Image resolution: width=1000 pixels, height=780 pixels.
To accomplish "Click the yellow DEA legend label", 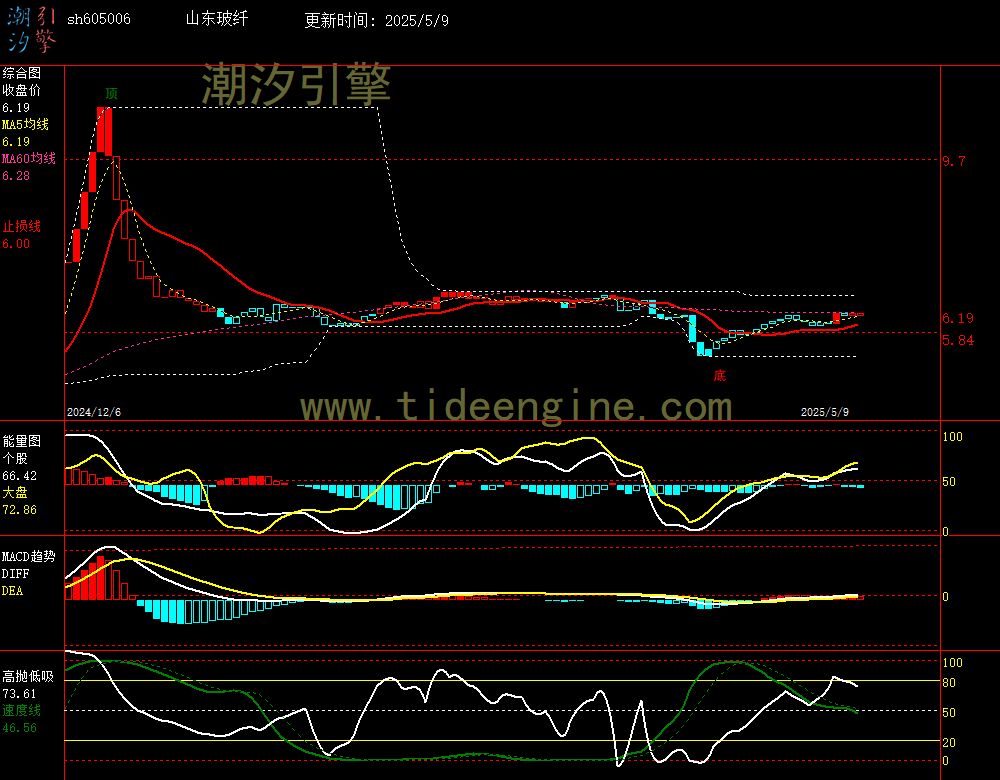I will pyautogui.click(x=12, y=591).
